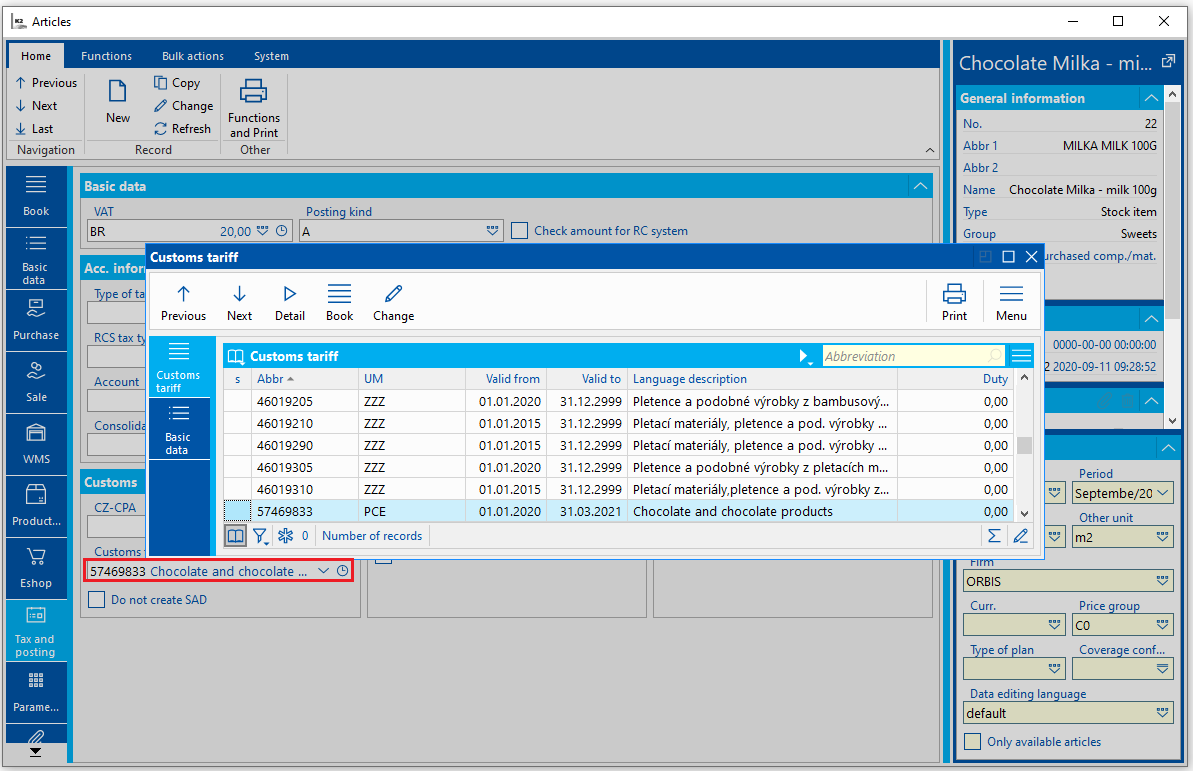The image size is (1193, 771).
Task: Open grid hamburger menu in Customs tariff header
Action: tap(1021, 356)
